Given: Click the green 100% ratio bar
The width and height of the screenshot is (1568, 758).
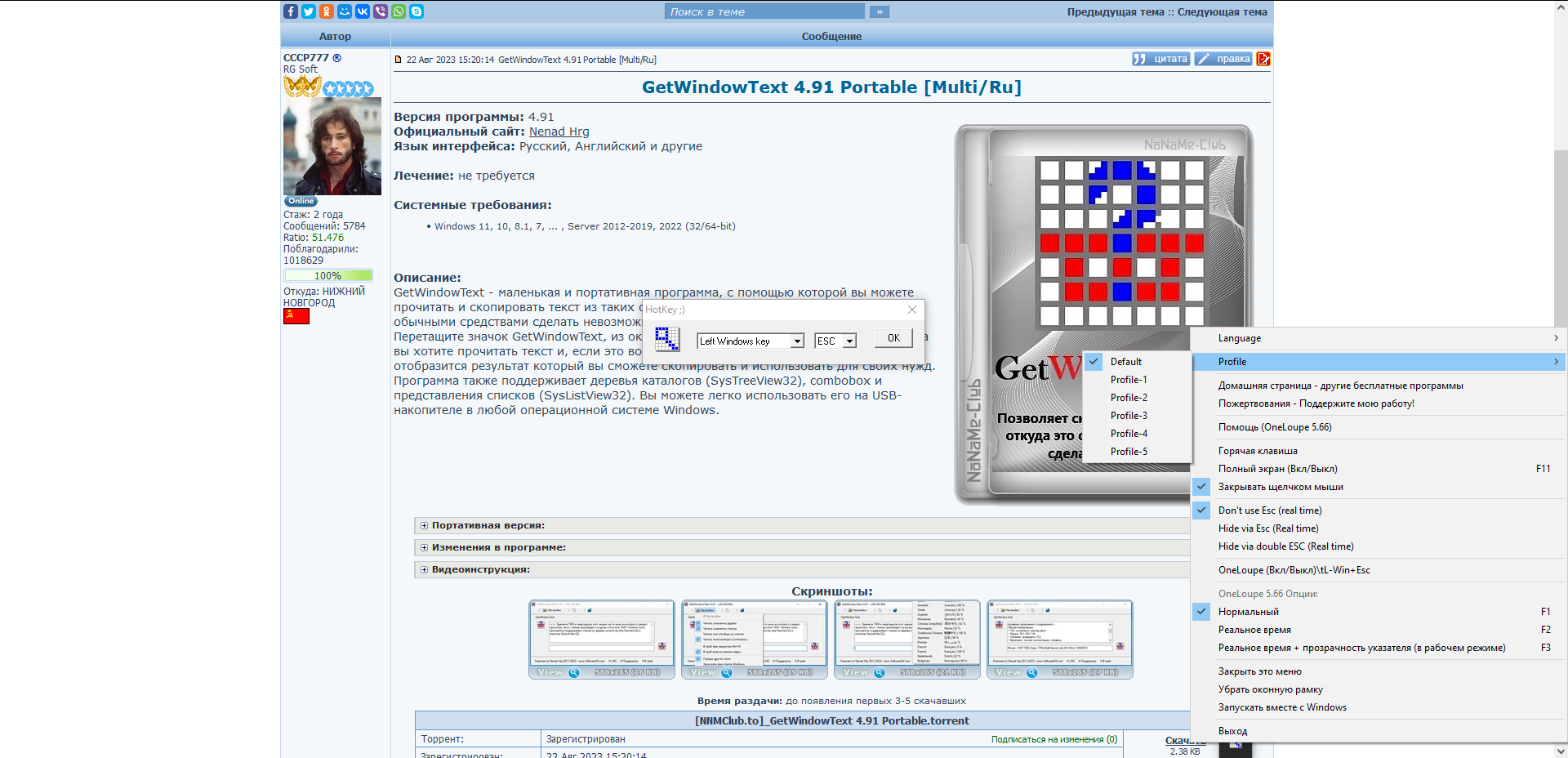Looking at the screenshot, I should pyautogui.click(x=328, y=276).
